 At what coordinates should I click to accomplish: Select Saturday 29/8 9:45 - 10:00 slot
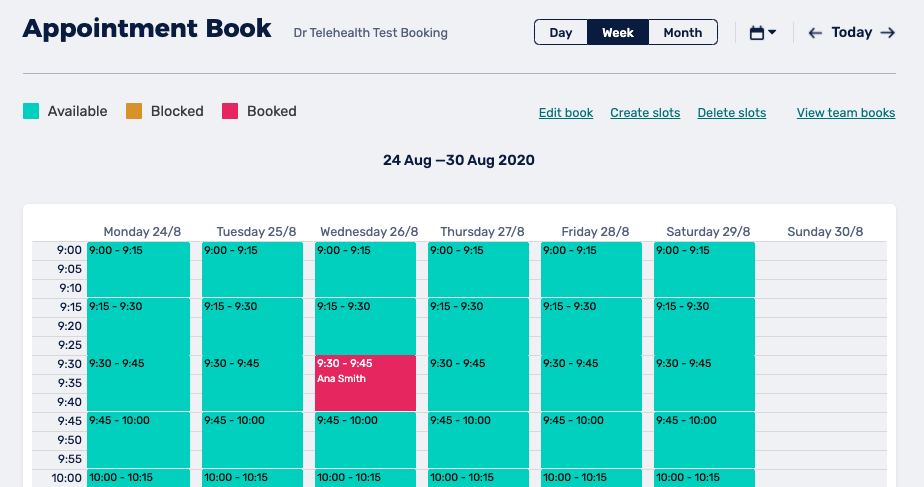[704, 440]
